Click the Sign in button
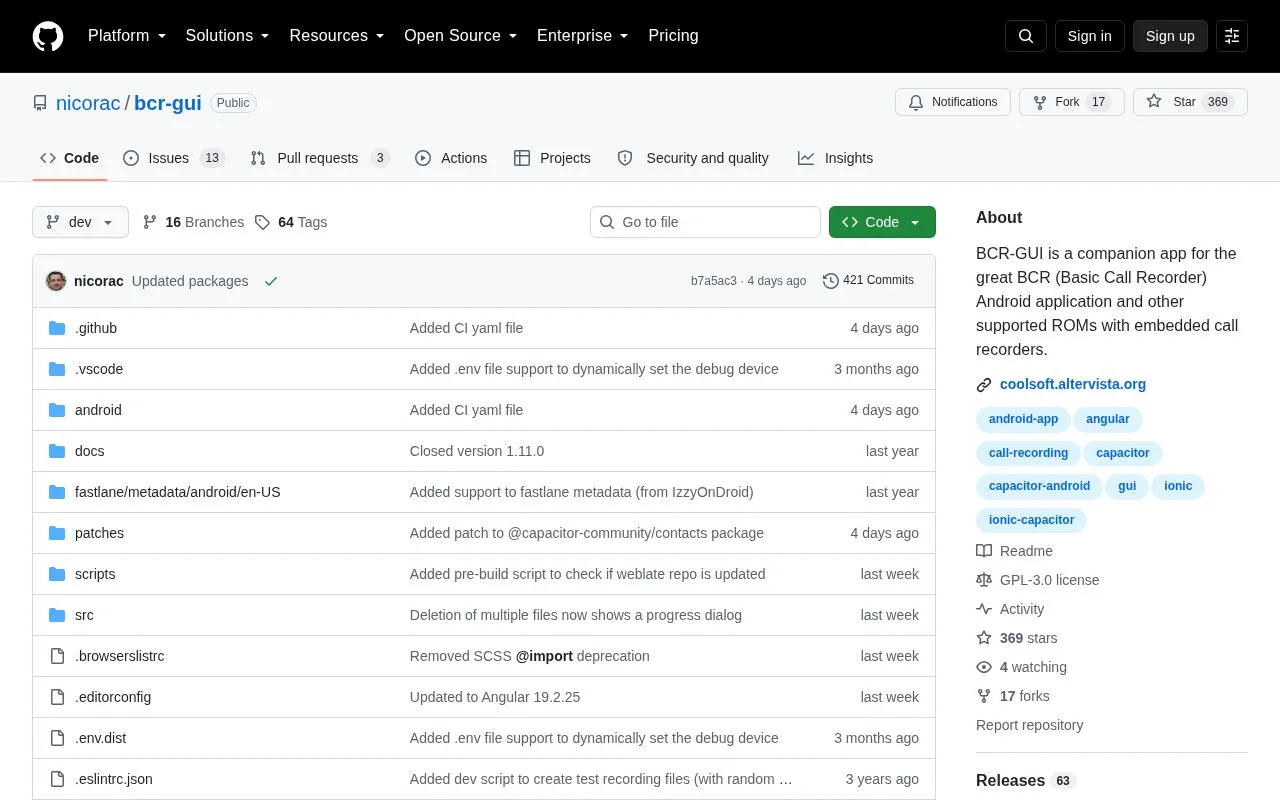Screen dimensions: 1280x800 (x=1089, y=36)
